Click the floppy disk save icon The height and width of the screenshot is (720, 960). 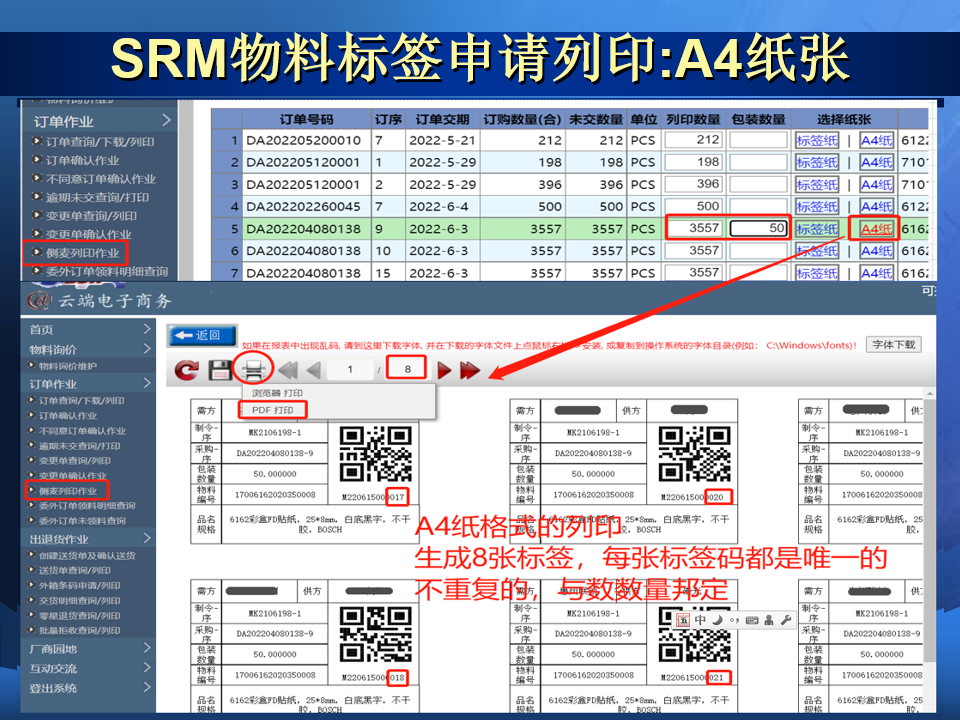[x=219, y=370]
